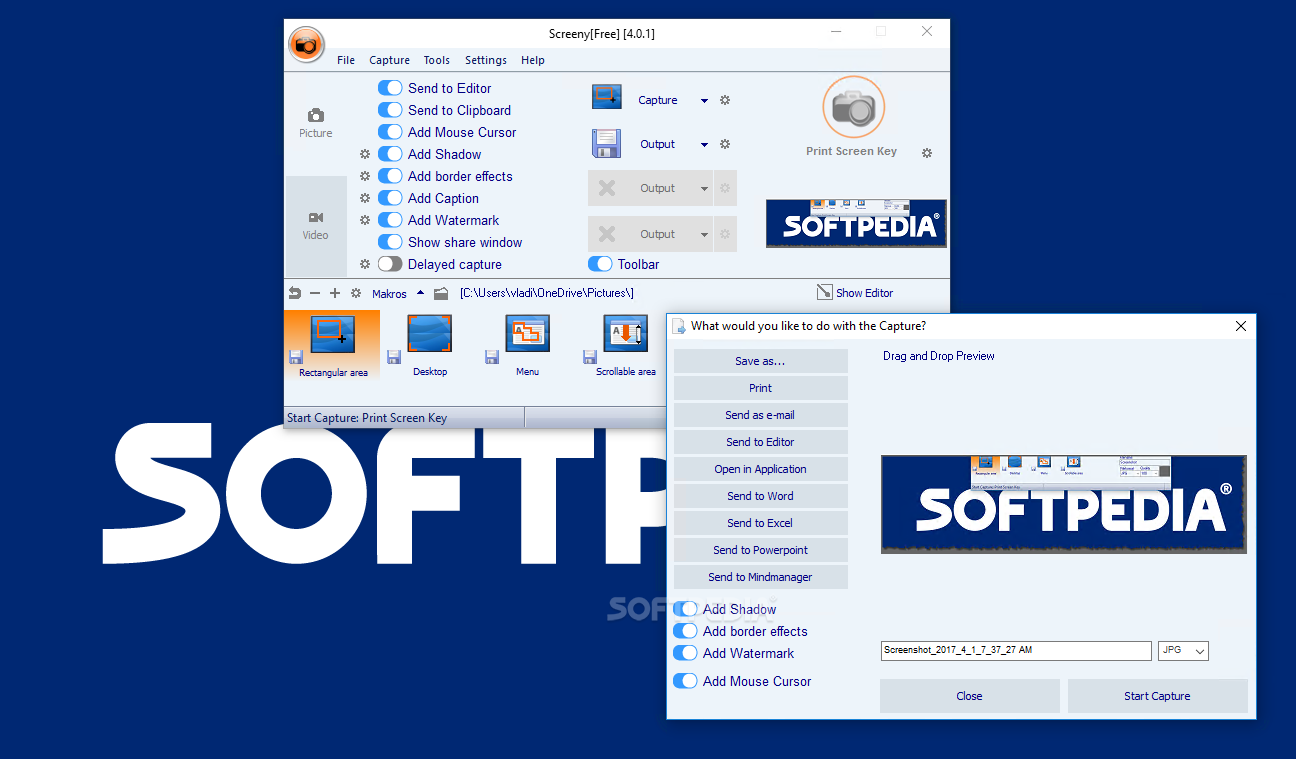Open the gear next to Delayed capture
This screenshot has width=1296, height=759.
pos(365,264)
